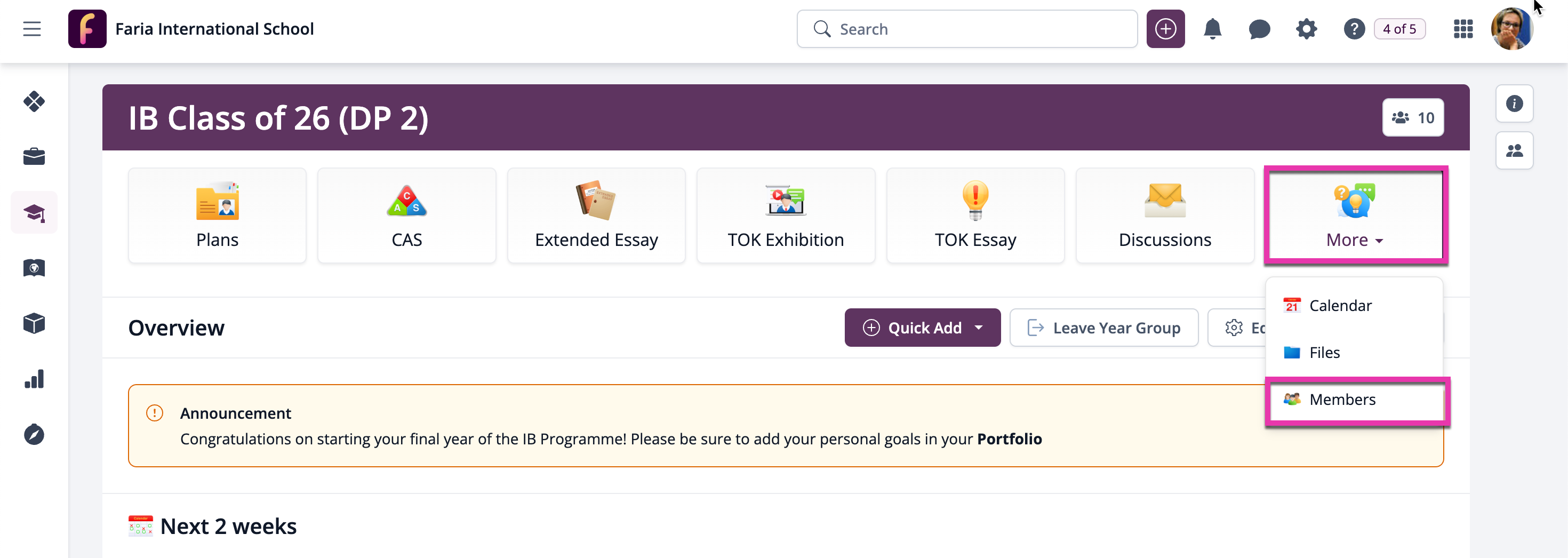
Task: Select Members from the More menu
Action: (x=1342, y=400)
